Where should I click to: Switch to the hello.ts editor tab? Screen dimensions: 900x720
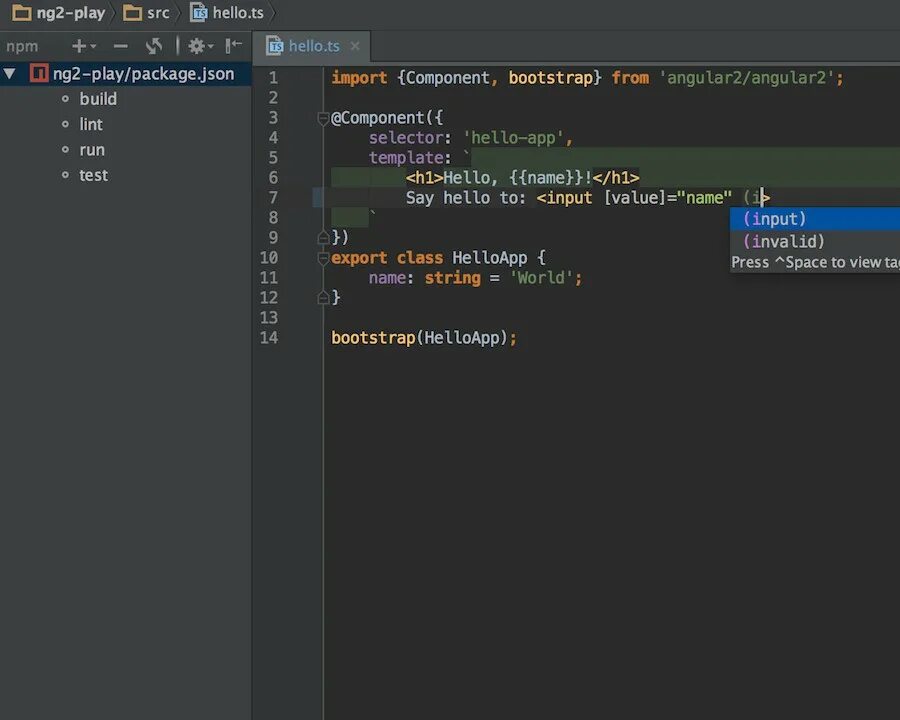[313, 46]
